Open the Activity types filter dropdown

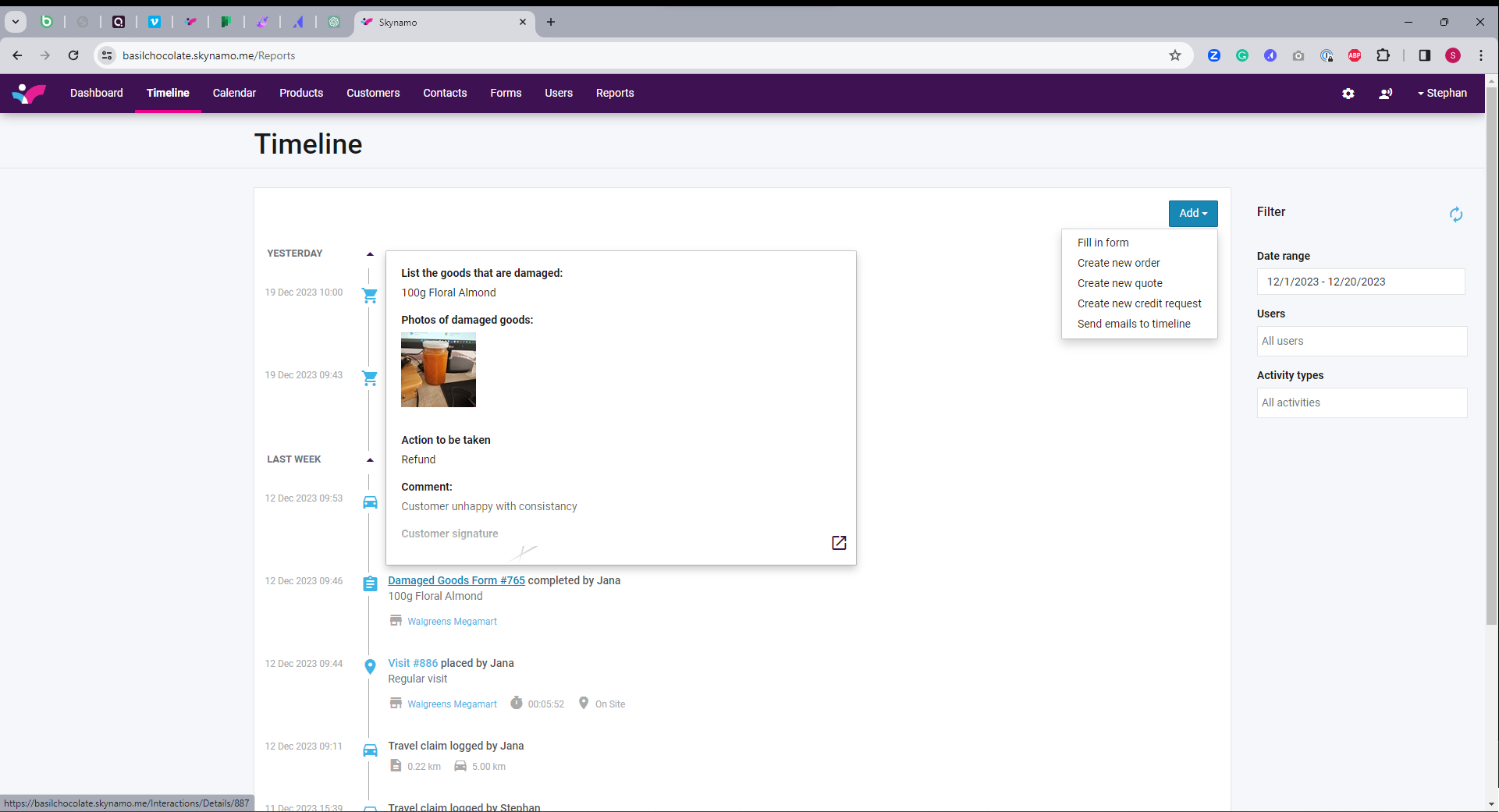[x=1361, y=403]
